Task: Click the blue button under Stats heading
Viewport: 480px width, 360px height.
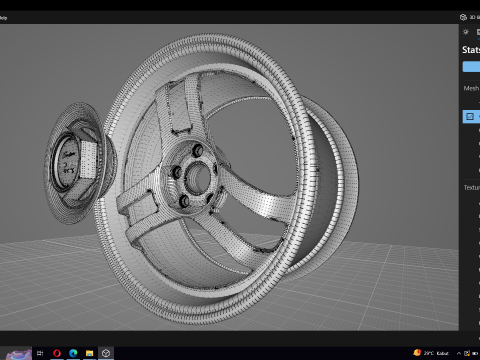Action: click(x=471, y=67)
